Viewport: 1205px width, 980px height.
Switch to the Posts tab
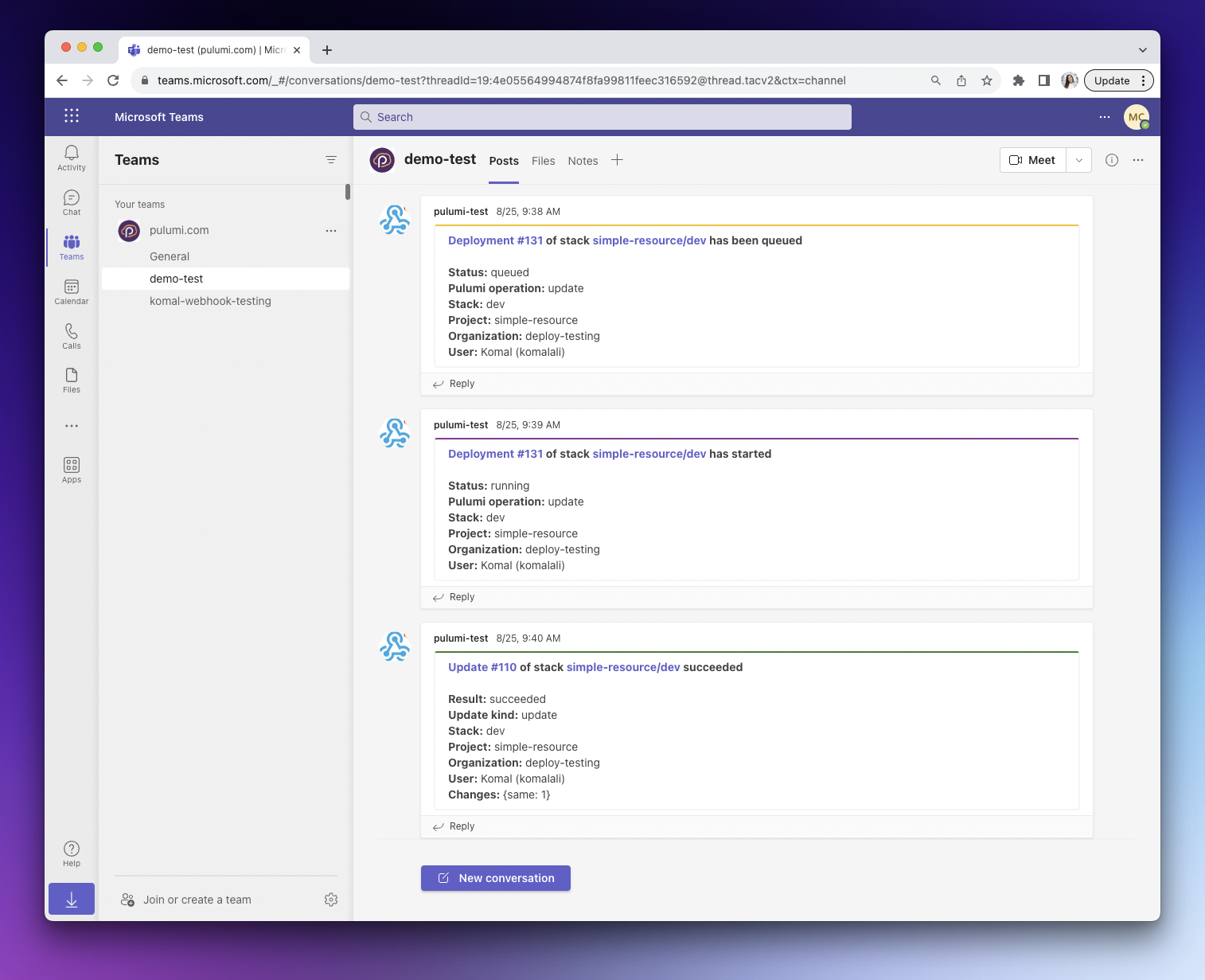504,161
